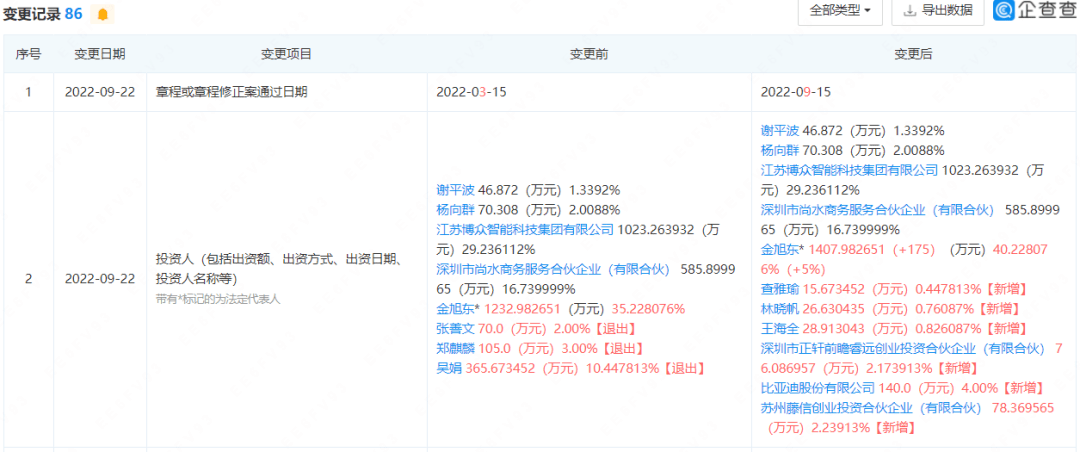Click the 变更记录 heading
Image resolution: width=1080 pixels, height=452 pixels.
tap(32, 14)
